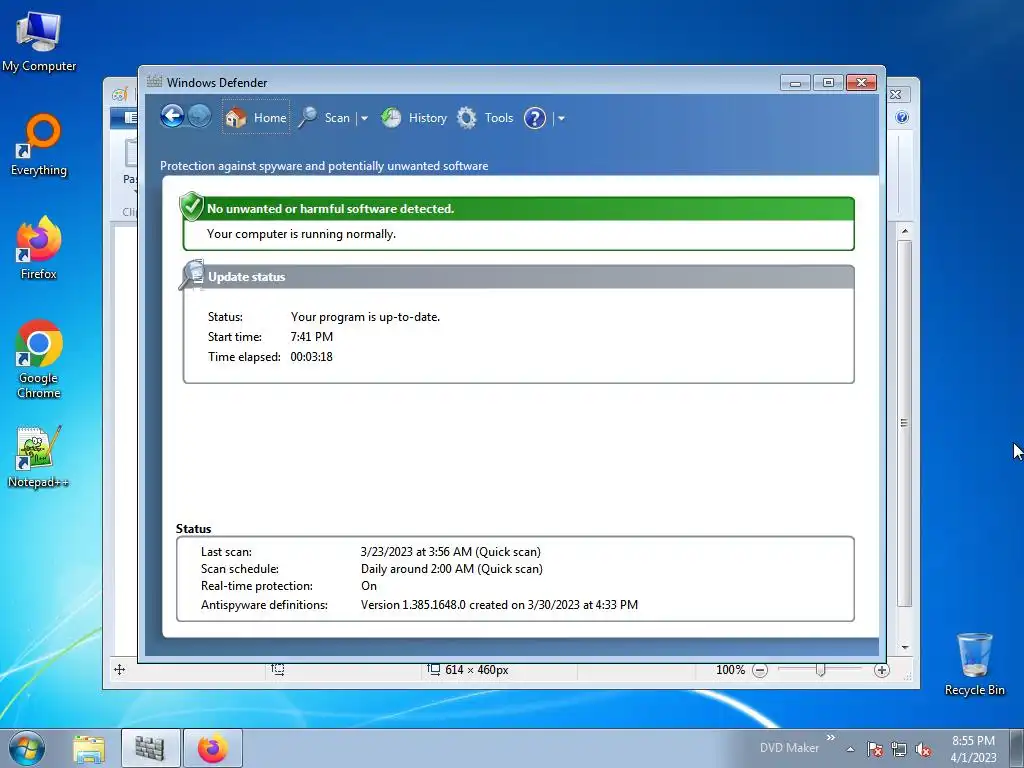Open Windows Explorer from the taskbar
Image resolution: width=1024 pixels, height=768 pixels.
(88, 748)
